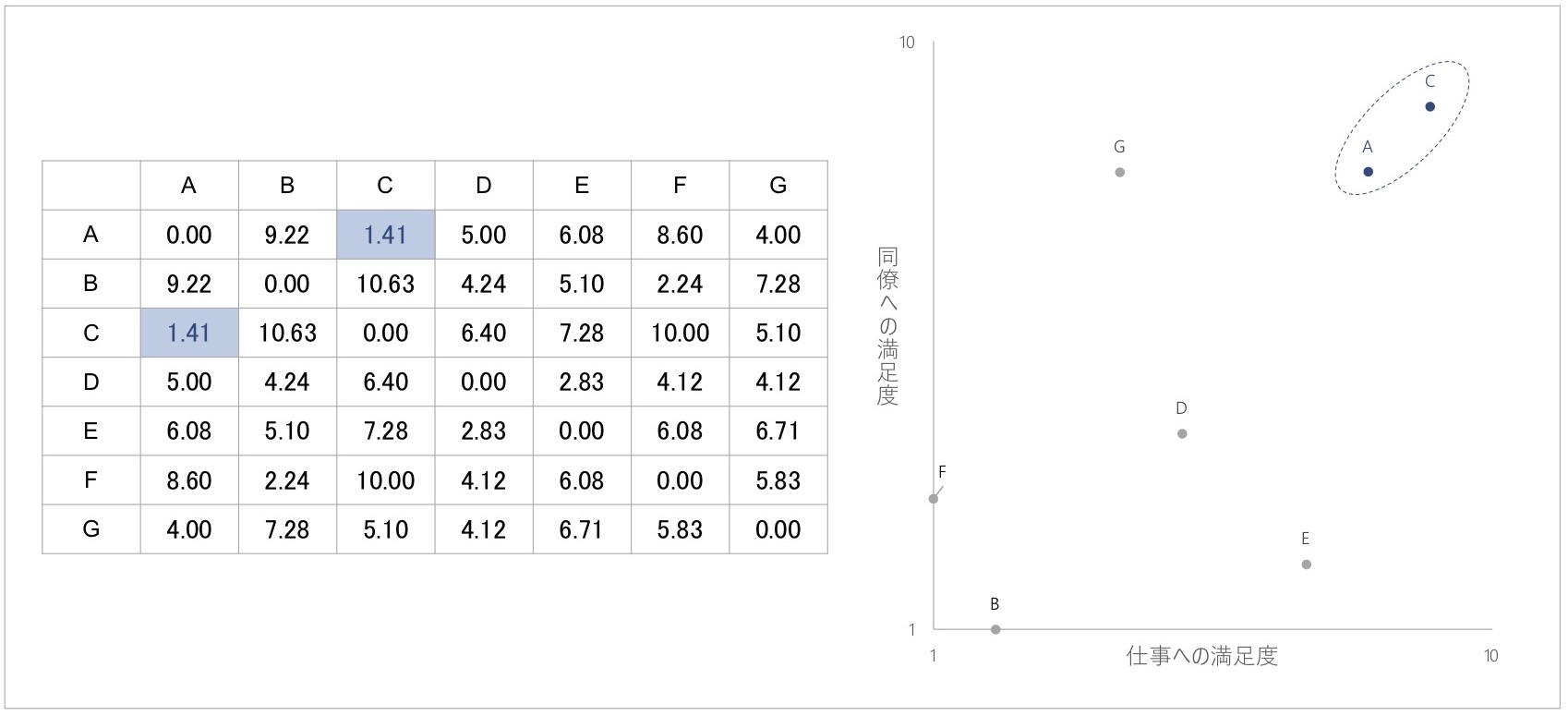Click the highlighted 1.41 cell in row A
Viewport: 1568px width, 716px height.
coord(385,235)
